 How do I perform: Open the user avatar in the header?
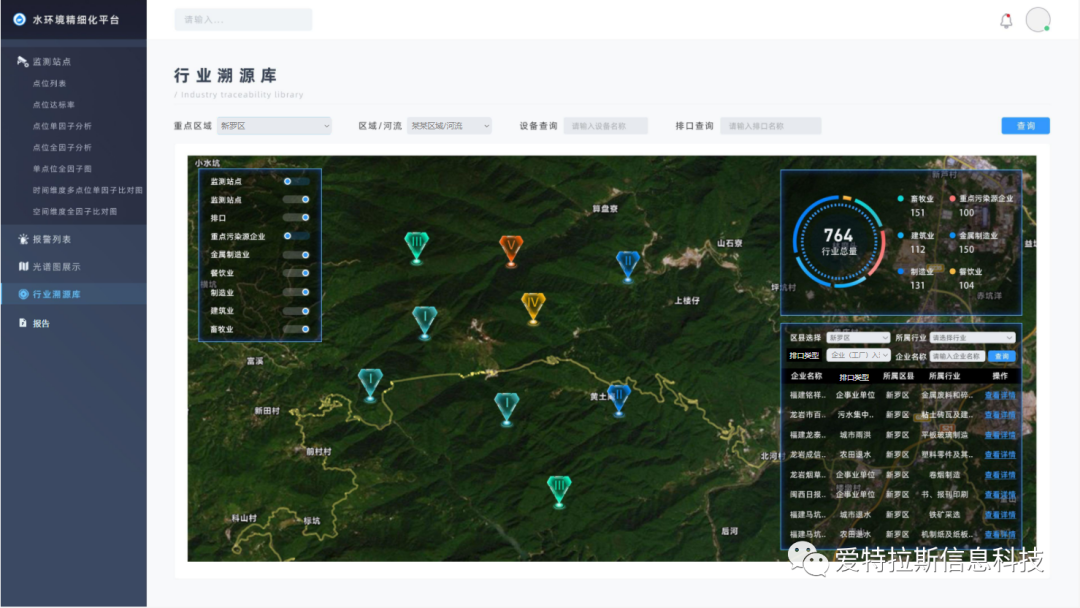(x=1038, y=20)
